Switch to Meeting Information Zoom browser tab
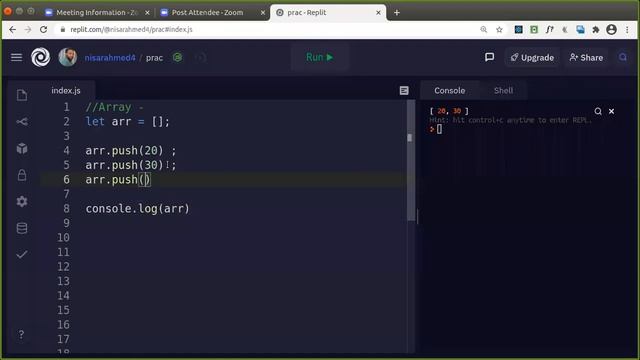Image resolution: width=640 pixels, height=360 pixels. 97,13
